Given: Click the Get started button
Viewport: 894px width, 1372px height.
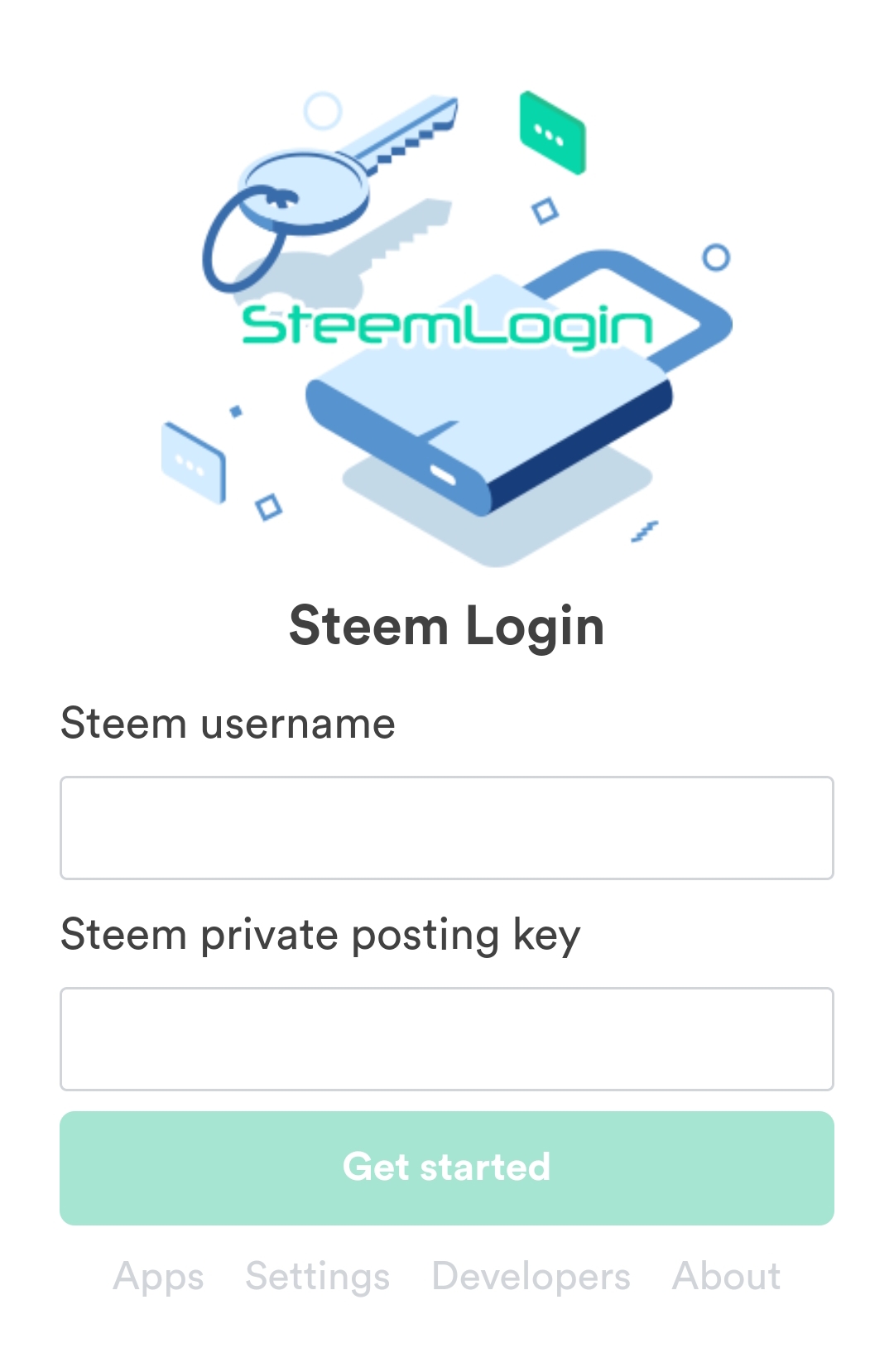Looking at the screenshot, I should tap(447, 1167).
